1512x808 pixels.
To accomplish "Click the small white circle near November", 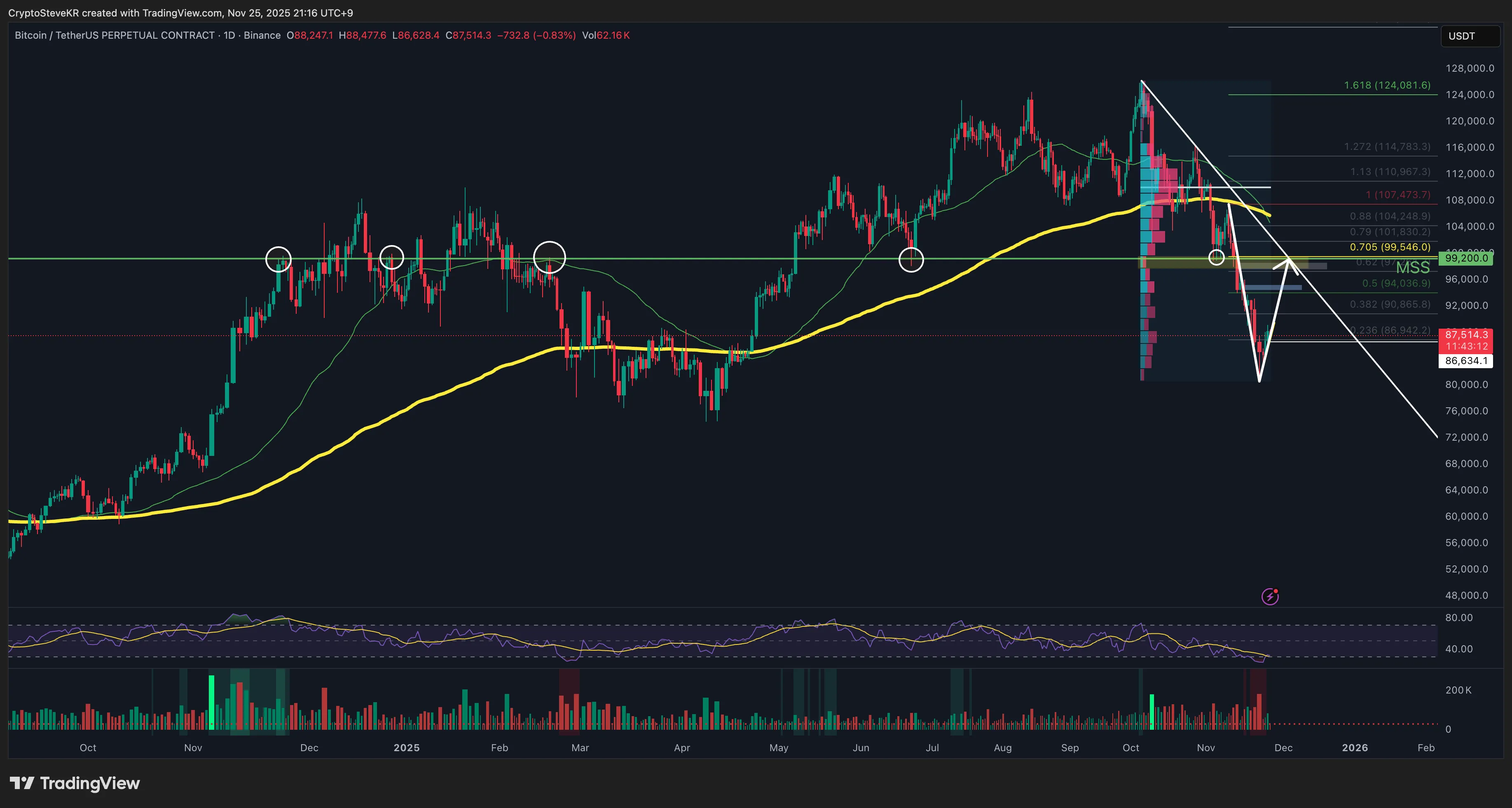I will pyautogui.click(x=1217, y=257).
